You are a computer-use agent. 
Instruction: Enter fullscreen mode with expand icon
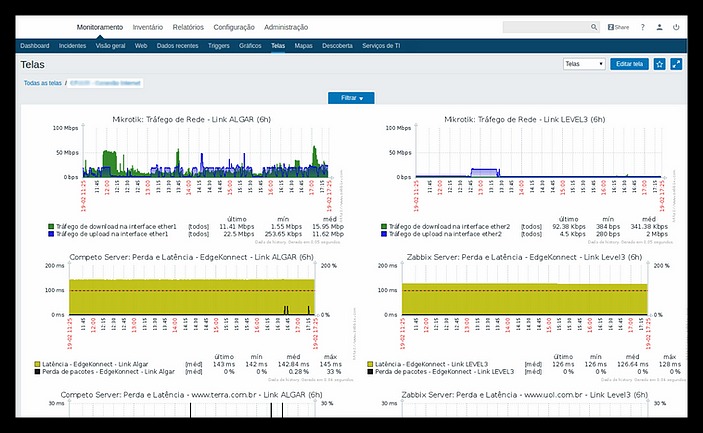pyautogui.click(x=676, y=64)
